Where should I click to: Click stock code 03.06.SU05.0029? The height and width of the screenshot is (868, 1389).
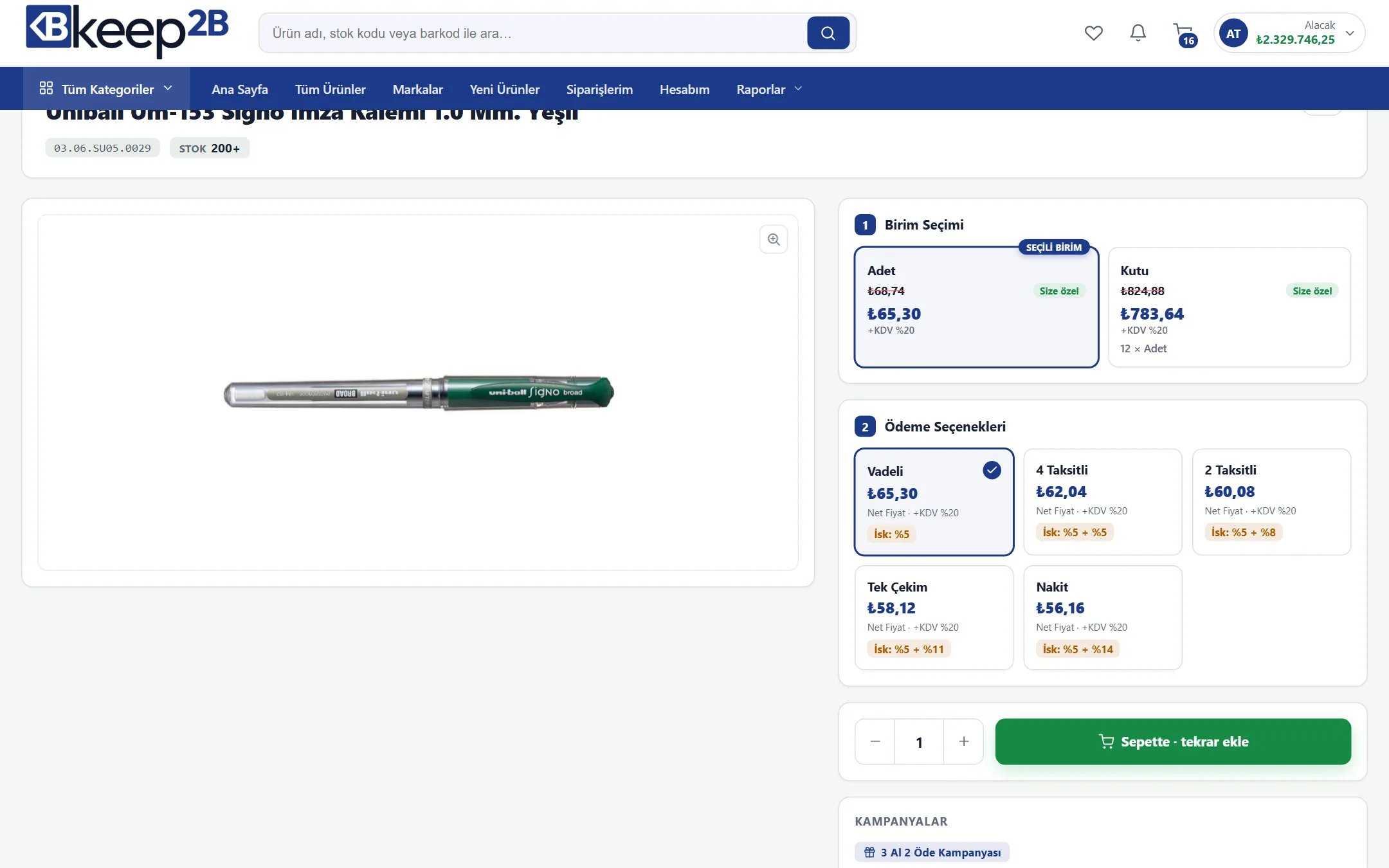102,148
